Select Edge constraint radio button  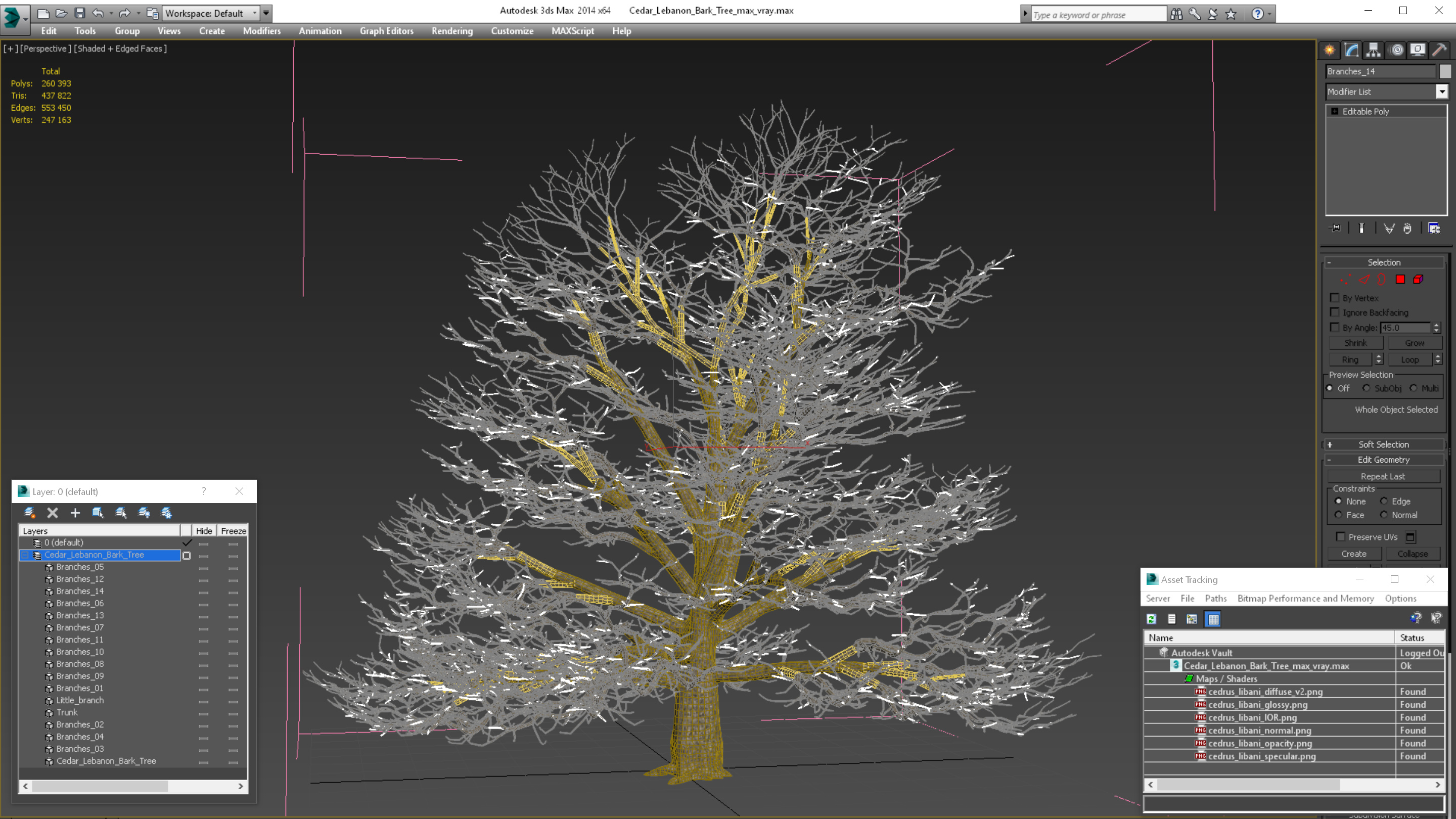click(x=1384, y=502)
